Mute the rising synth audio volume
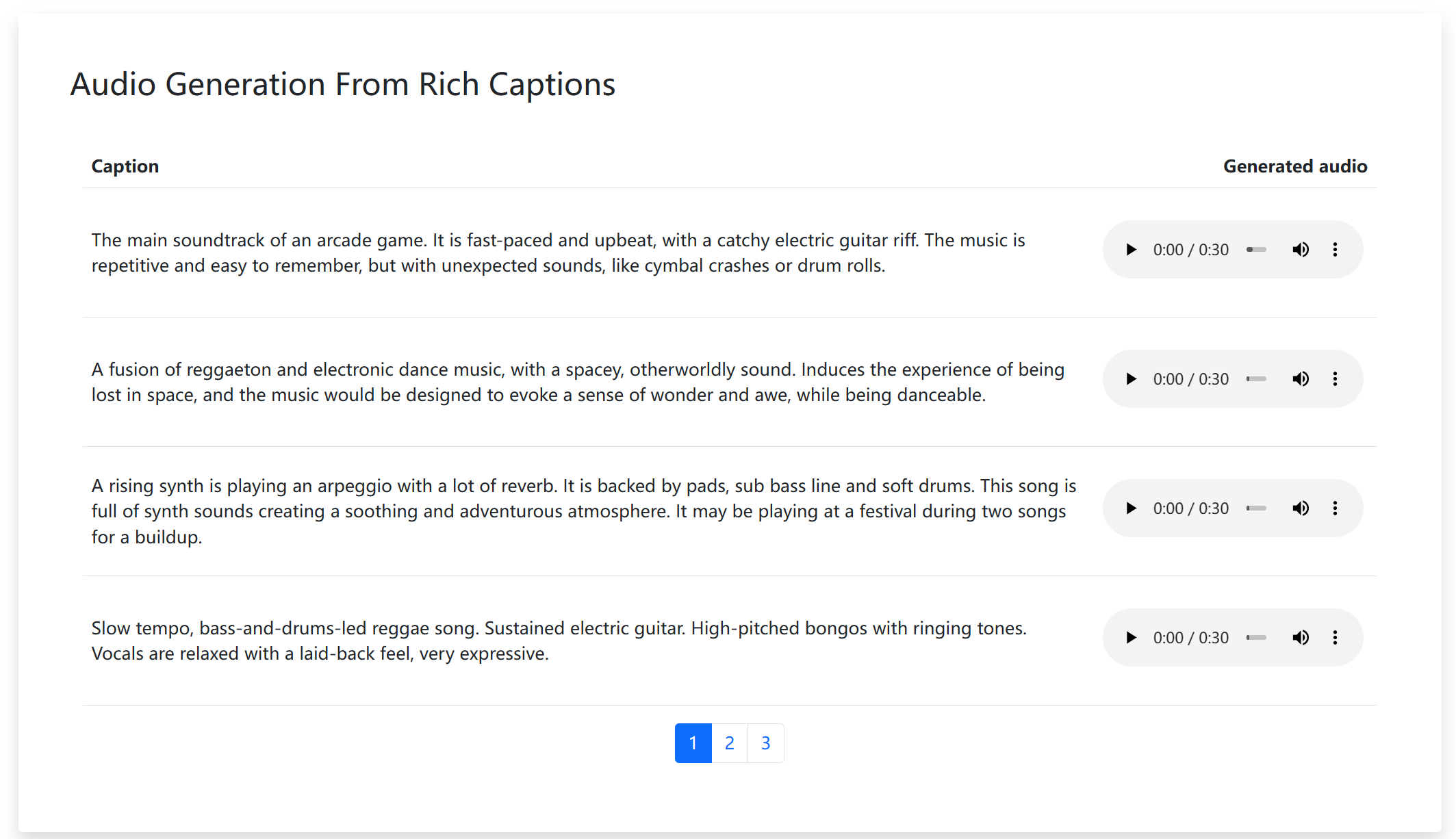The width and height of the screenshot is (1456, 839). coord(1301,508)
